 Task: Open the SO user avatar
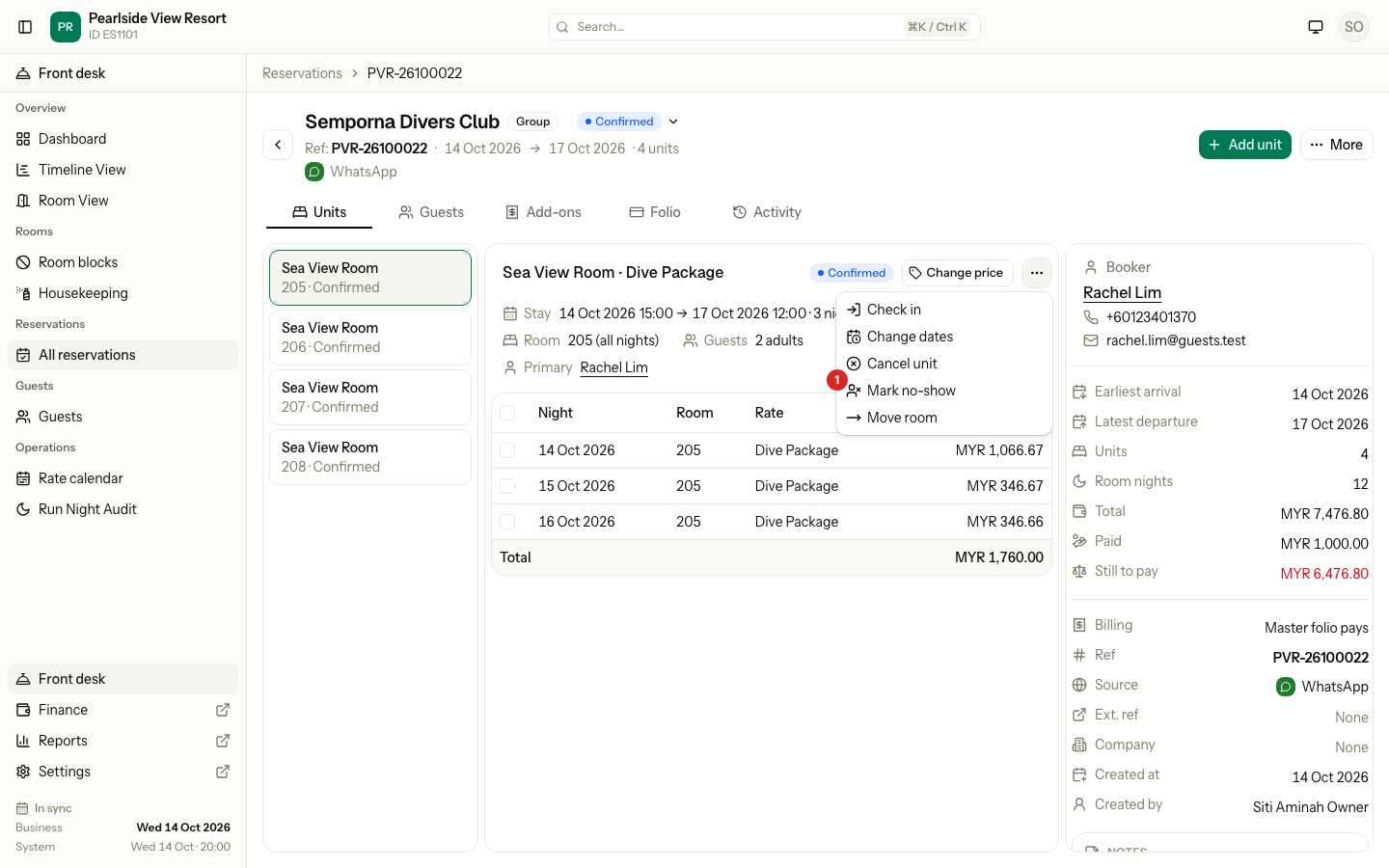point(1354,27)
